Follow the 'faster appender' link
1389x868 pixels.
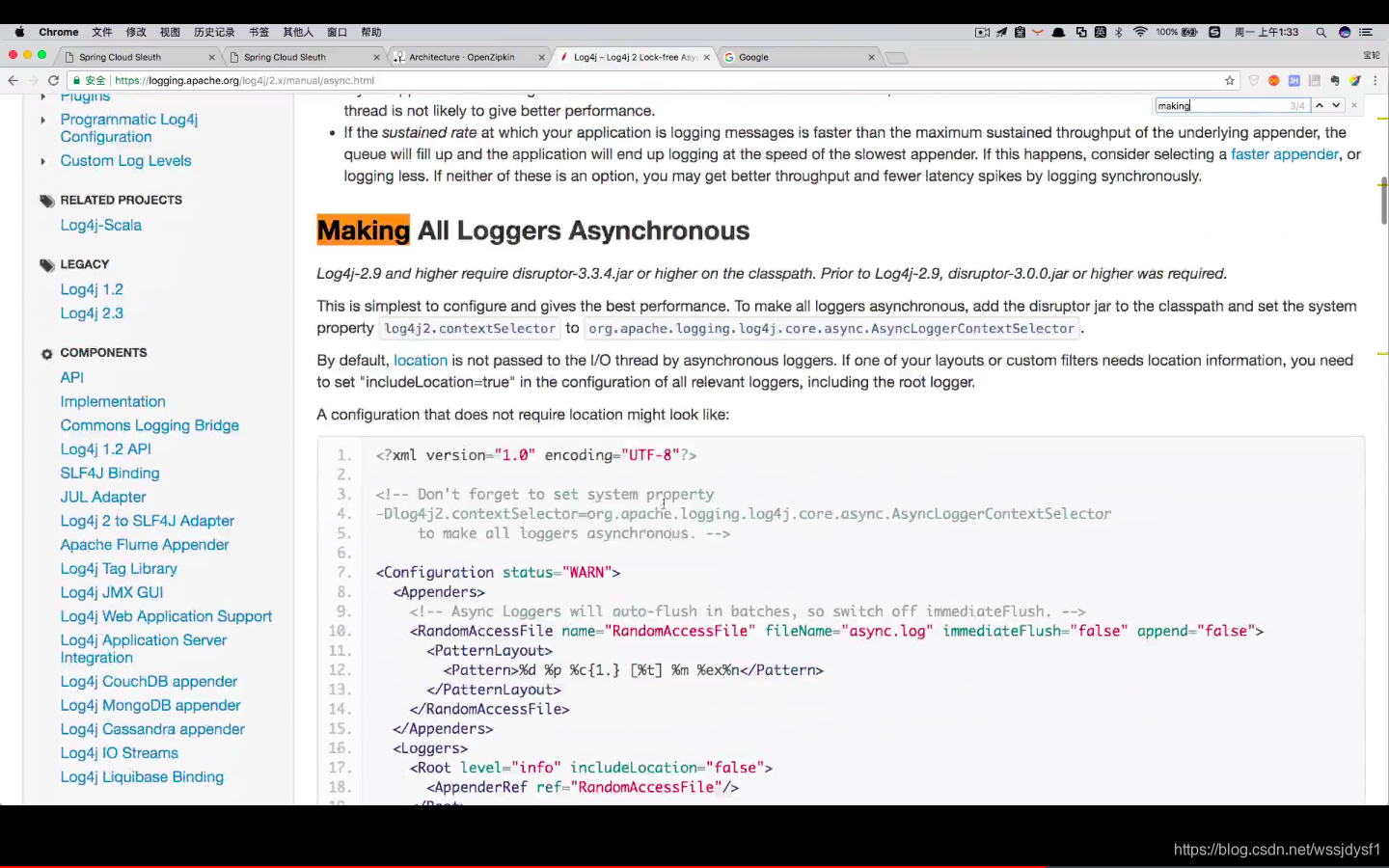coord(1285,154)
